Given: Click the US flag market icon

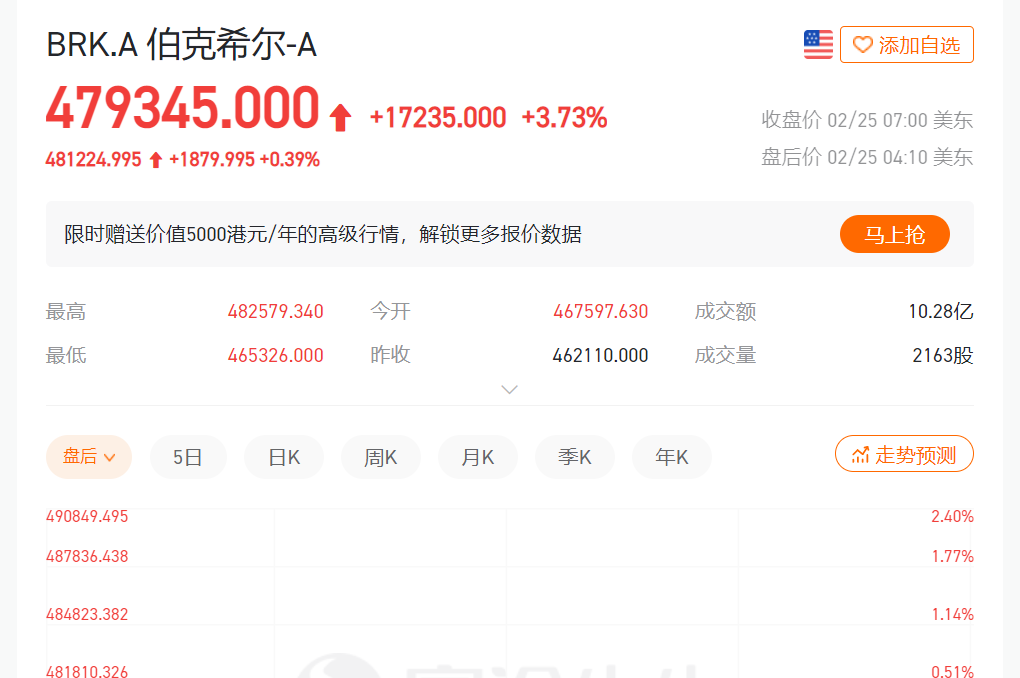Looking at the screenshot, I should [818, 45].
